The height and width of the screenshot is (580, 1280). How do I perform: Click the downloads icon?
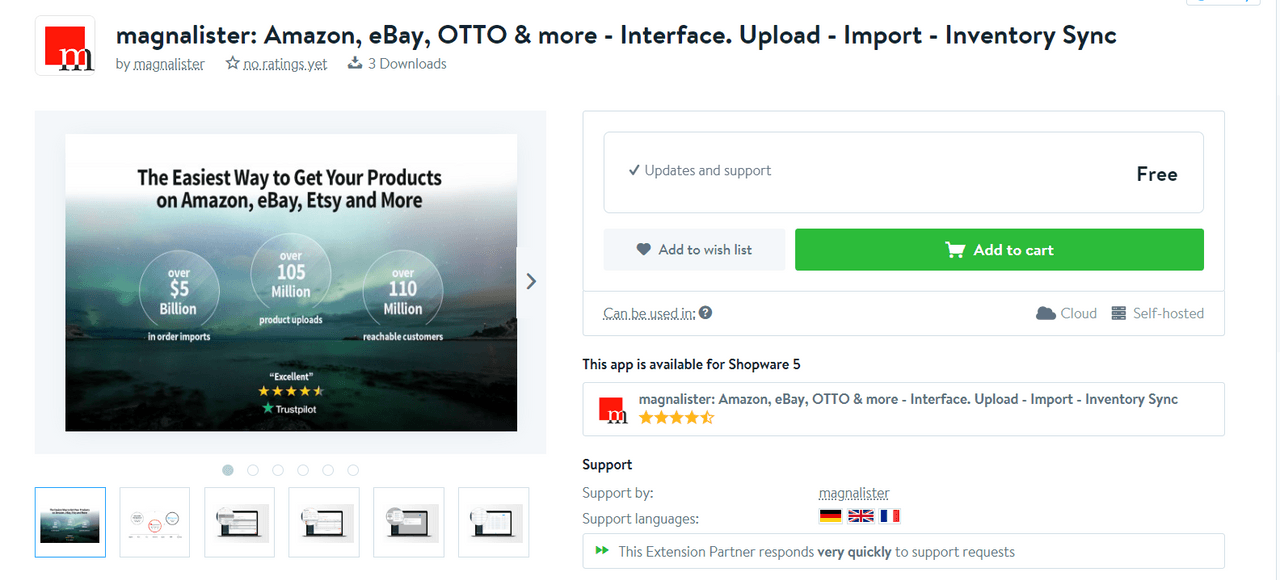(354, 63)
